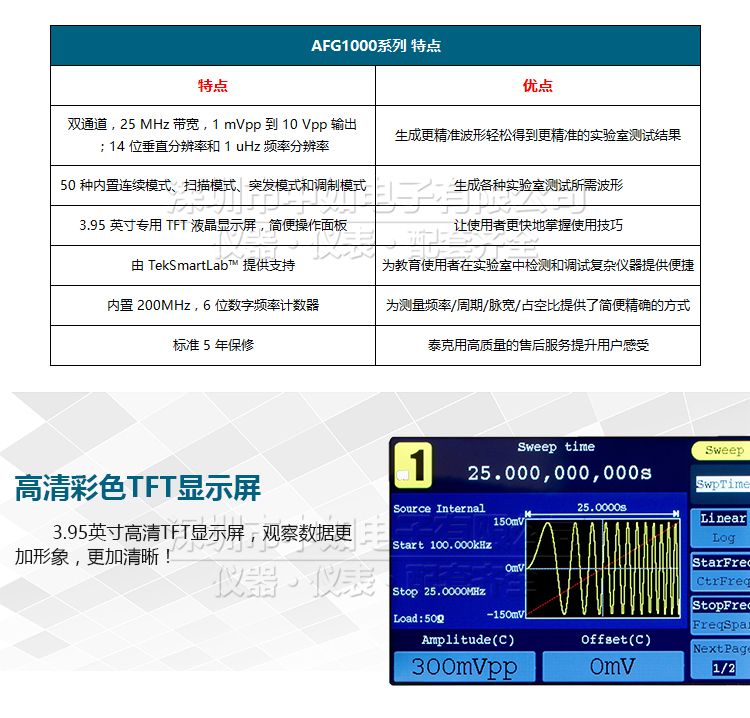Click the 0mV offset value box
This screenshot has width=750, height=718.
click(x=613, y=666)
